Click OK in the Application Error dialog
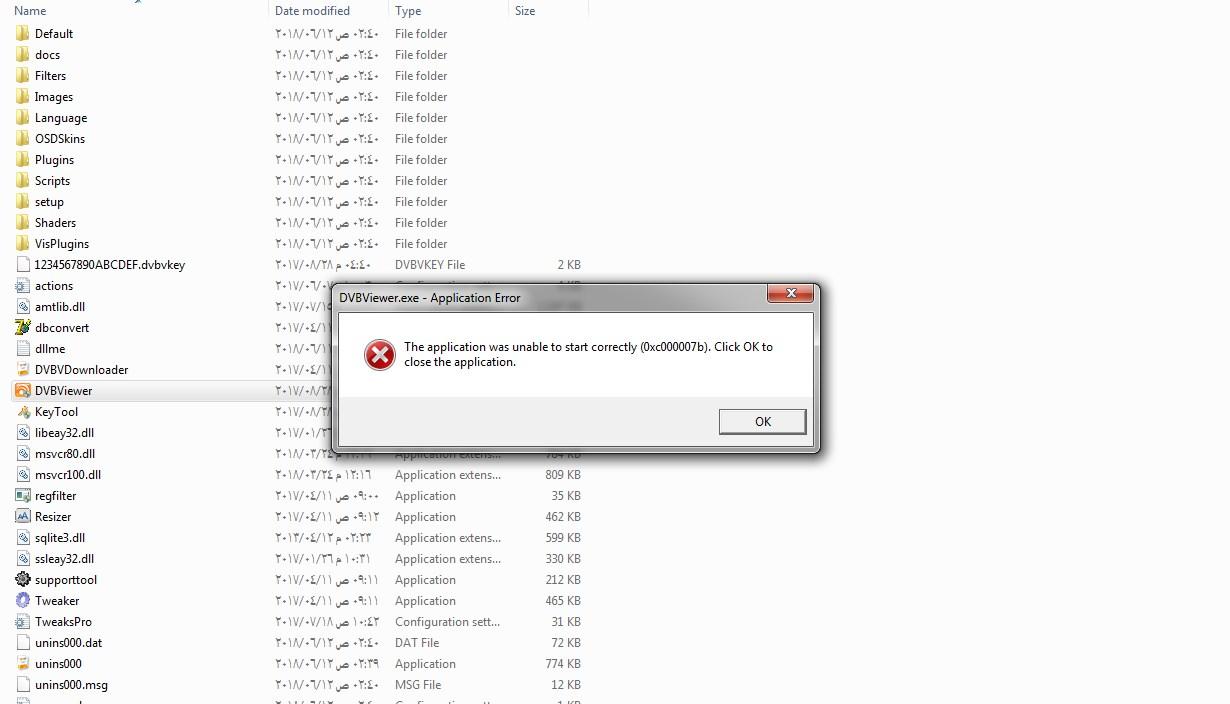This screenshot has height=704, width=1230. [762, 422]
